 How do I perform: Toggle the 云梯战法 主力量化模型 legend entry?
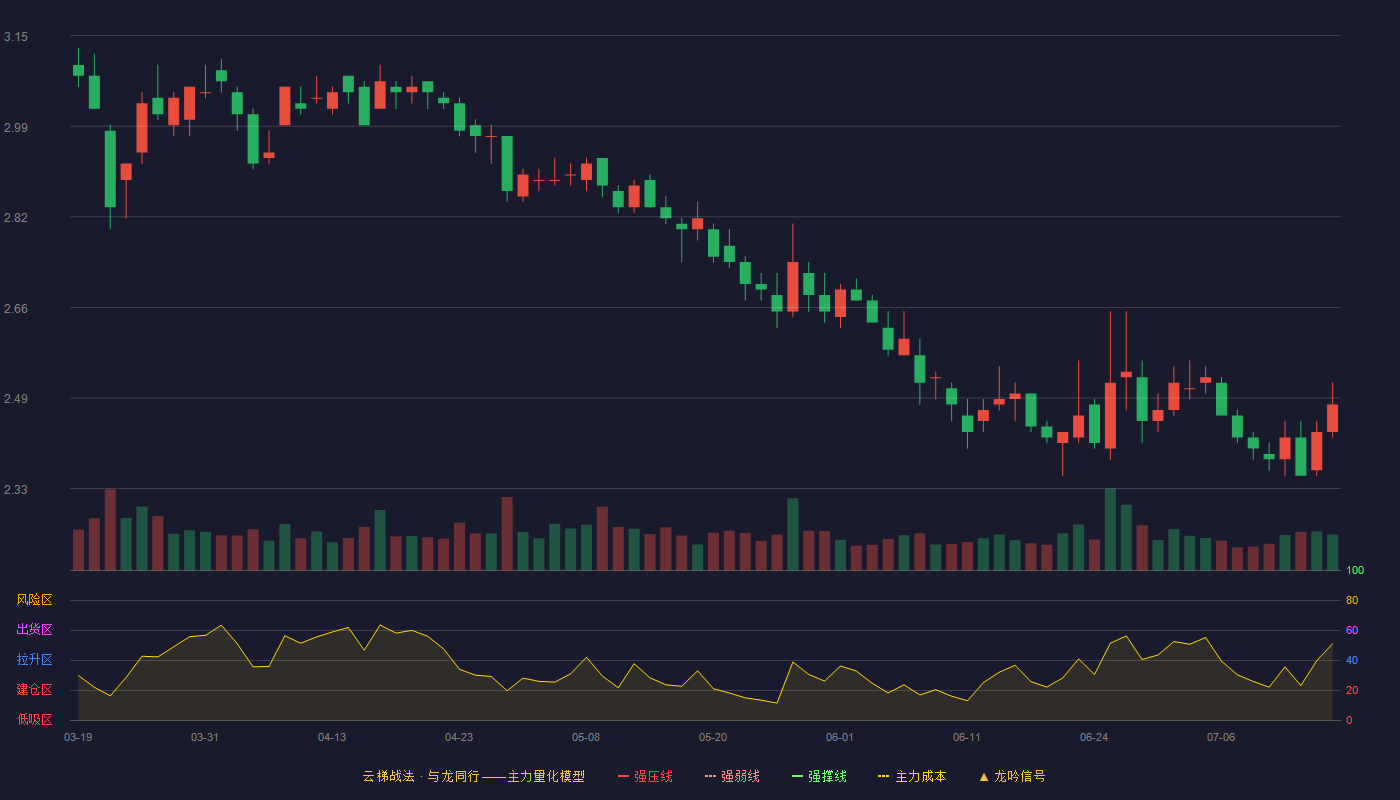pos(474,776)
